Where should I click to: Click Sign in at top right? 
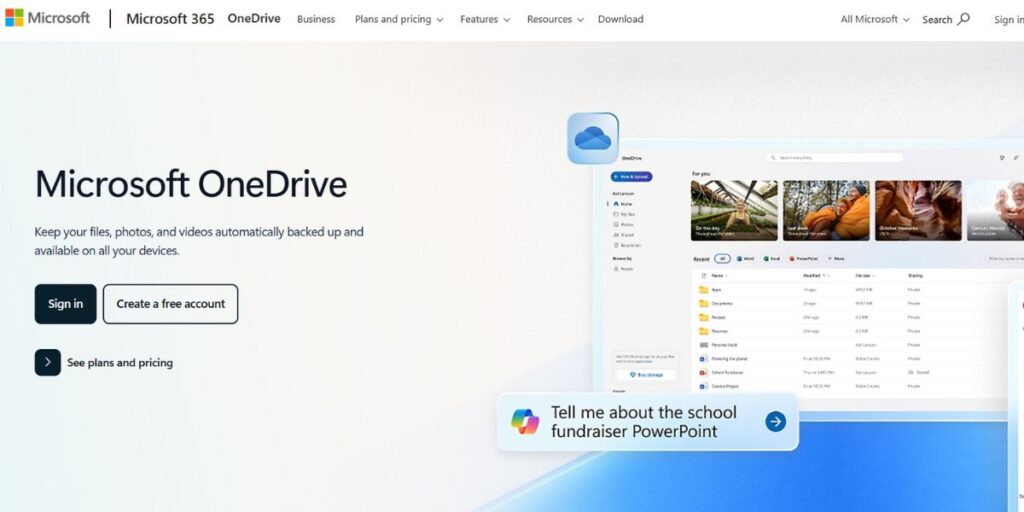pyautogui.click(x=1008, y=20)
